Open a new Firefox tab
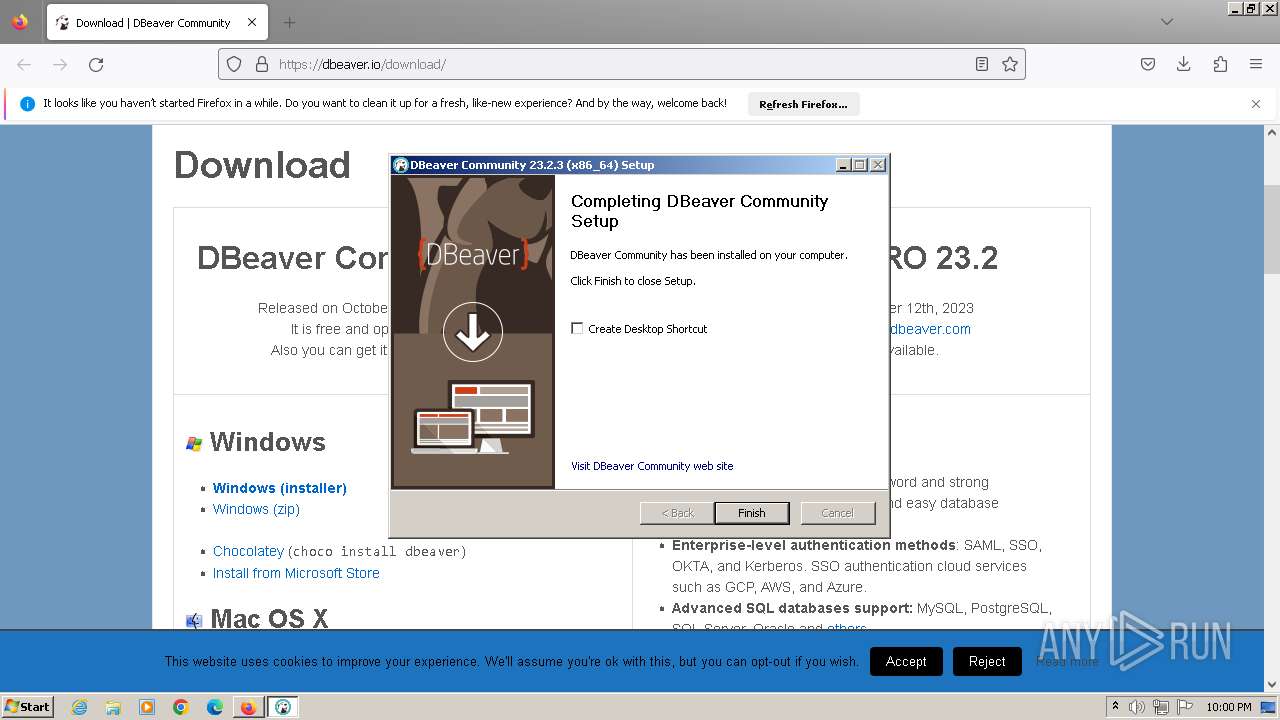Image resolution: width=1280 pixels, height=720 pixels. [289, 22]
